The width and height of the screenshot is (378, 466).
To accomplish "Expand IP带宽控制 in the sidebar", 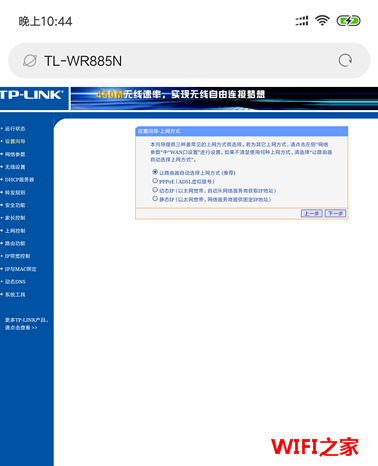I will pyautogui.click(x=17, y=256).
